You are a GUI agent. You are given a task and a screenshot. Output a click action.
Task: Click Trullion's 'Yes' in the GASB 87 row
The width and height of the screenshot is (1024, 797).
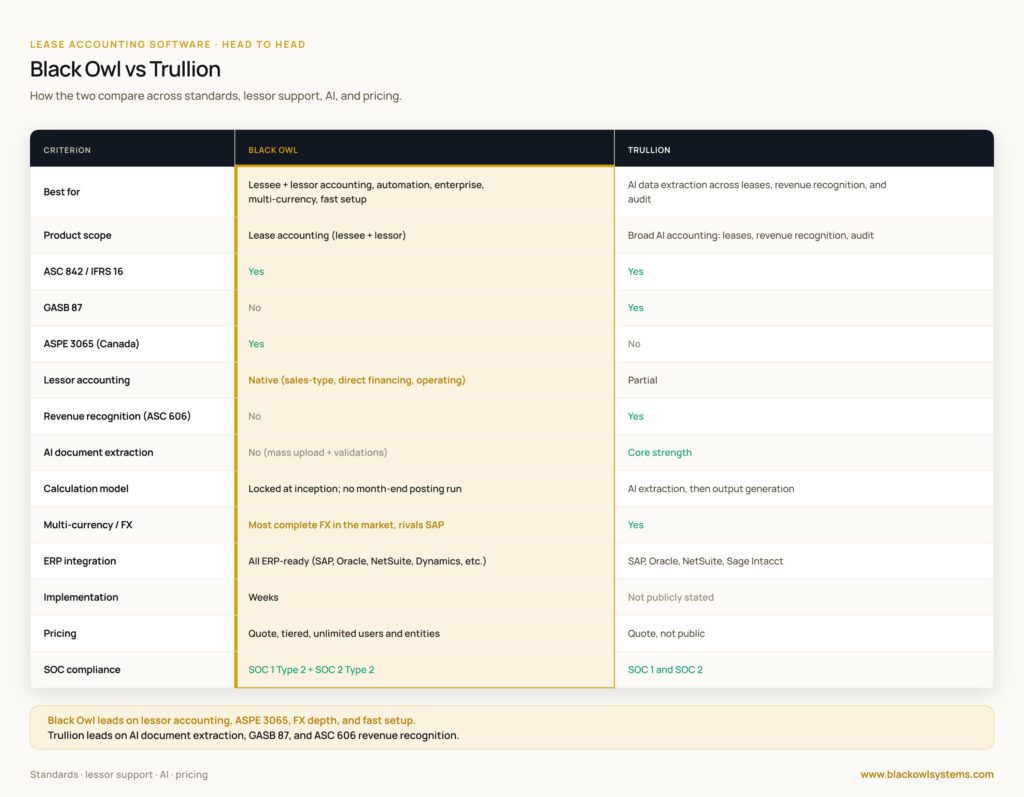tap(635, 307)
